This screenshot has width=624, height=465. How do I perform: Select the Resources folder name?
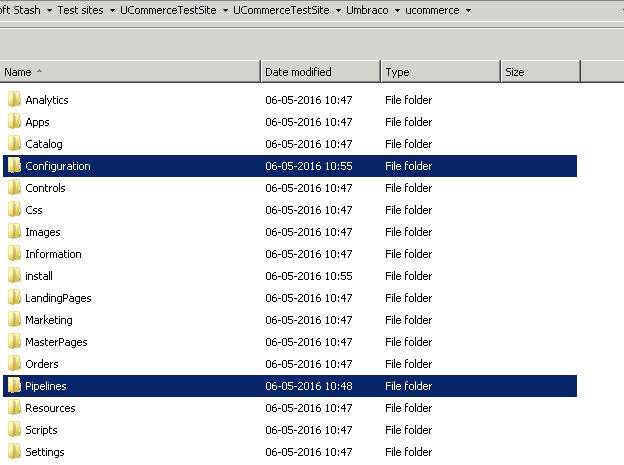[x=51, y=408]
